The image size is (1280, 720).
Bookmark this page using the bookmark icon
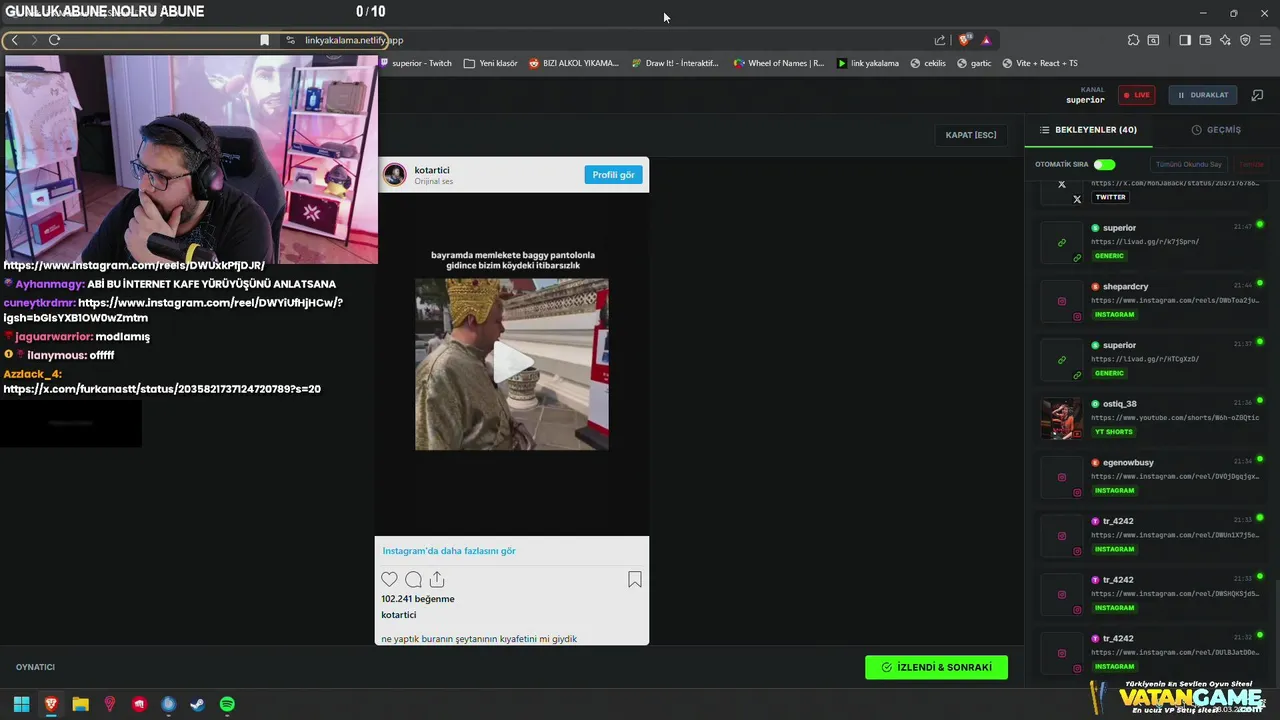[x=264, y=40]
